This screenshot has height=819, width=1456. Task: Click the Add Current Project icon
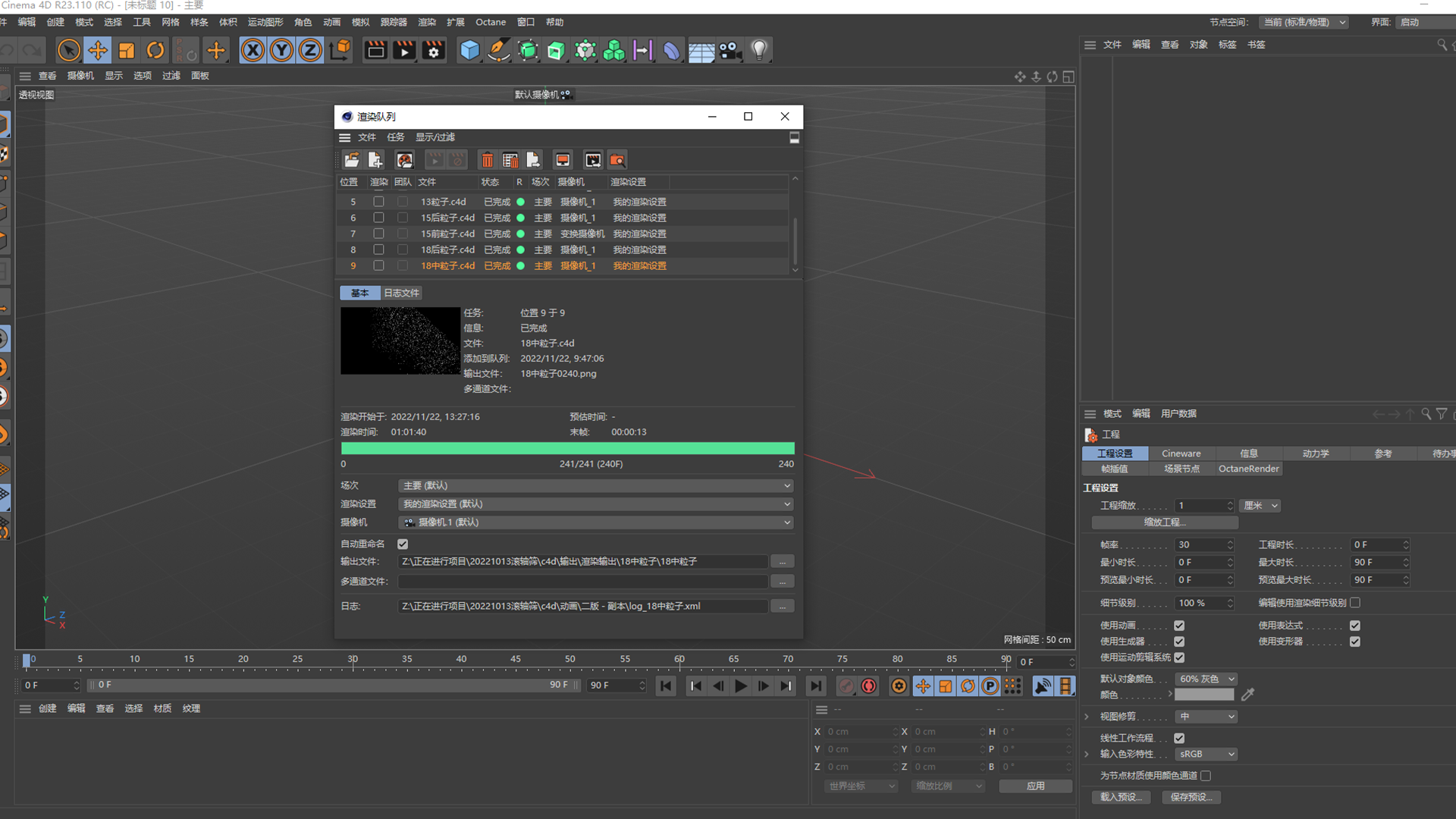375,160
